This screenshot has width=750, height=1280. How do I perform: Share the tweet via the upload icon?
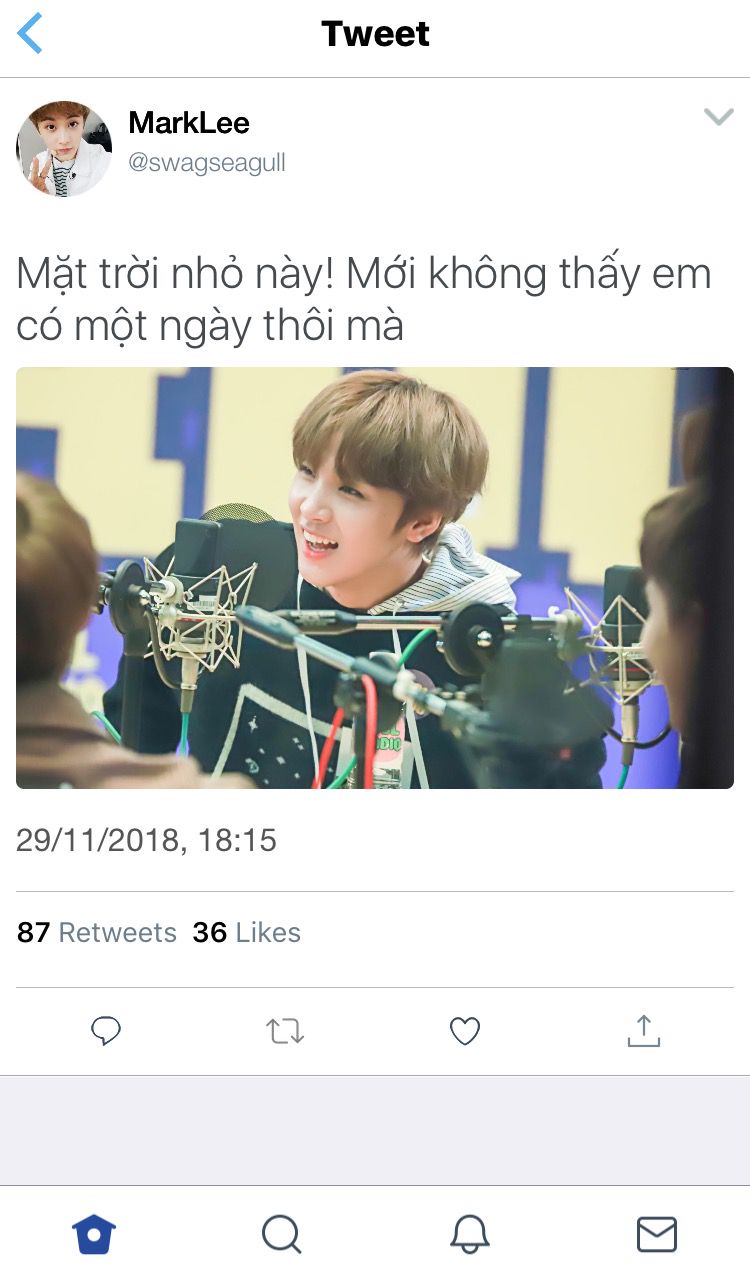tap(644, 1031)
